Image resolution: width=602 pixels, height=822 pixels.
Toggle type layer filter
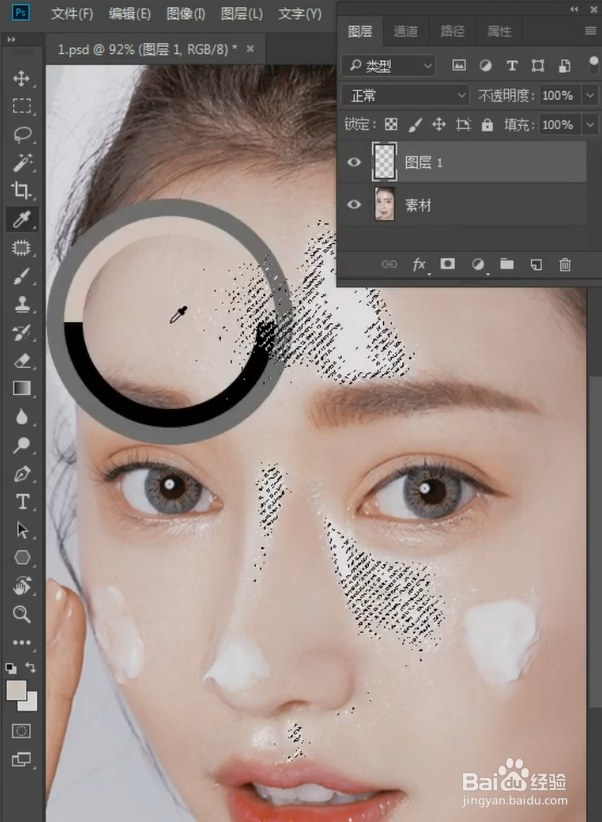coord(512,66)
